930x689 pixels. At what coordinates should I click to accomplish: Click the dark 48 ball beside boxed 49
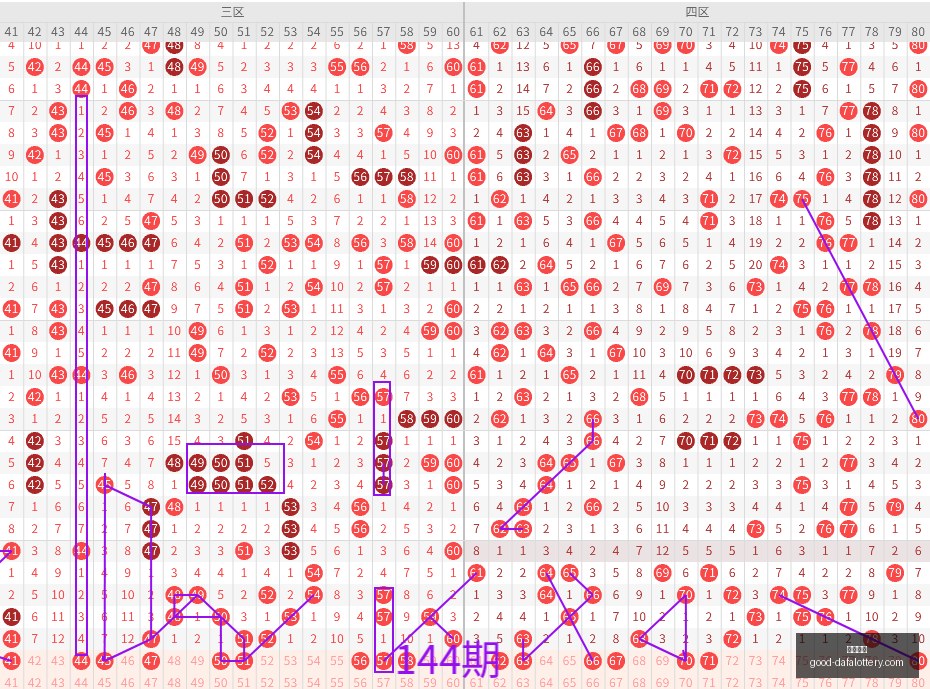click(174, 462)
